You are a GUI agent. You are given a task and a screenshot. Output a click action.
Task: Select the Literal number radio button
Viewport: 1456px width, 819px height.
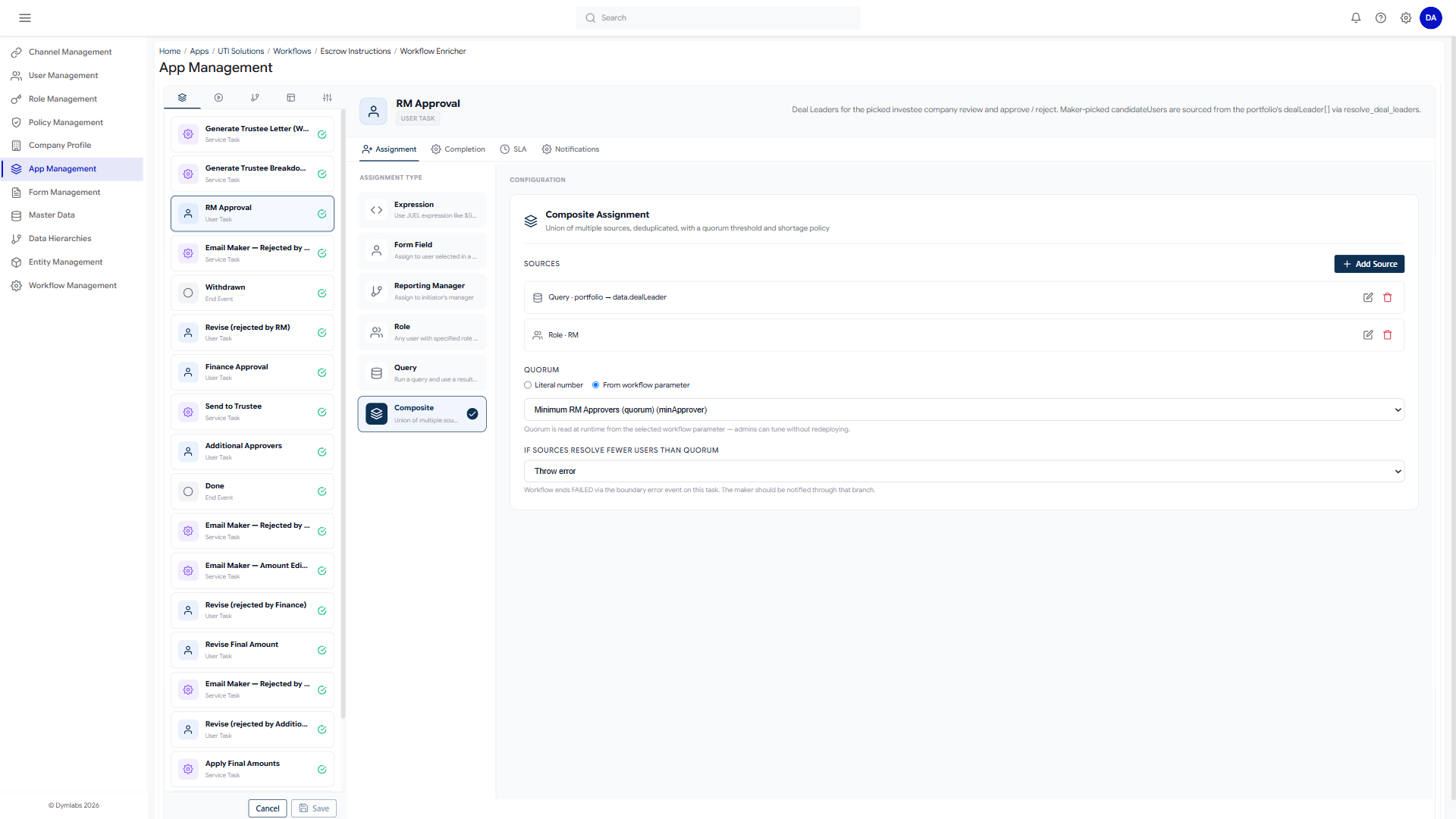point(528,385)
